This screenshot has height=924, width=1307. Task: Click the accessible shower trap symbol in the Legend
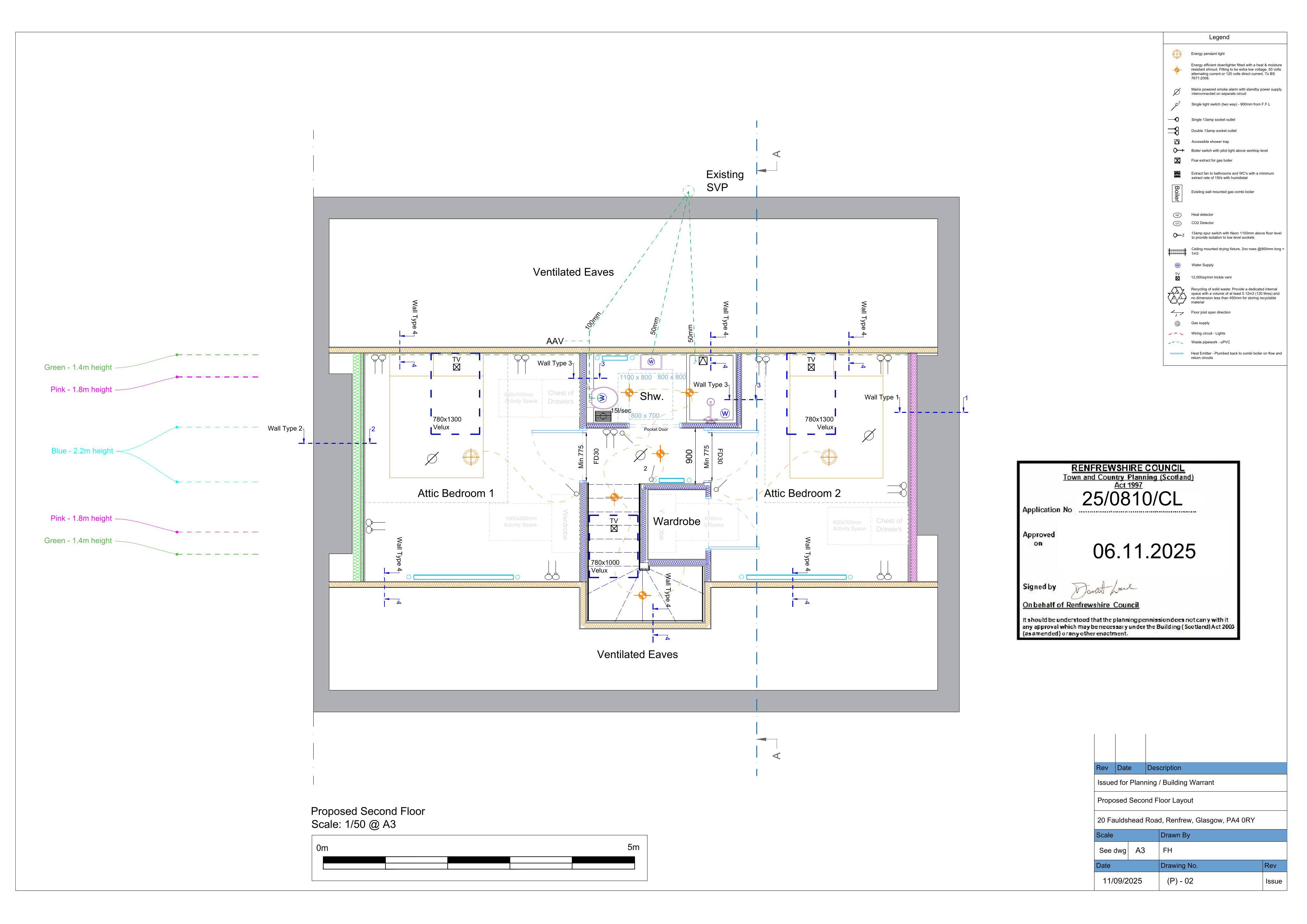(x=1177, y=142)
